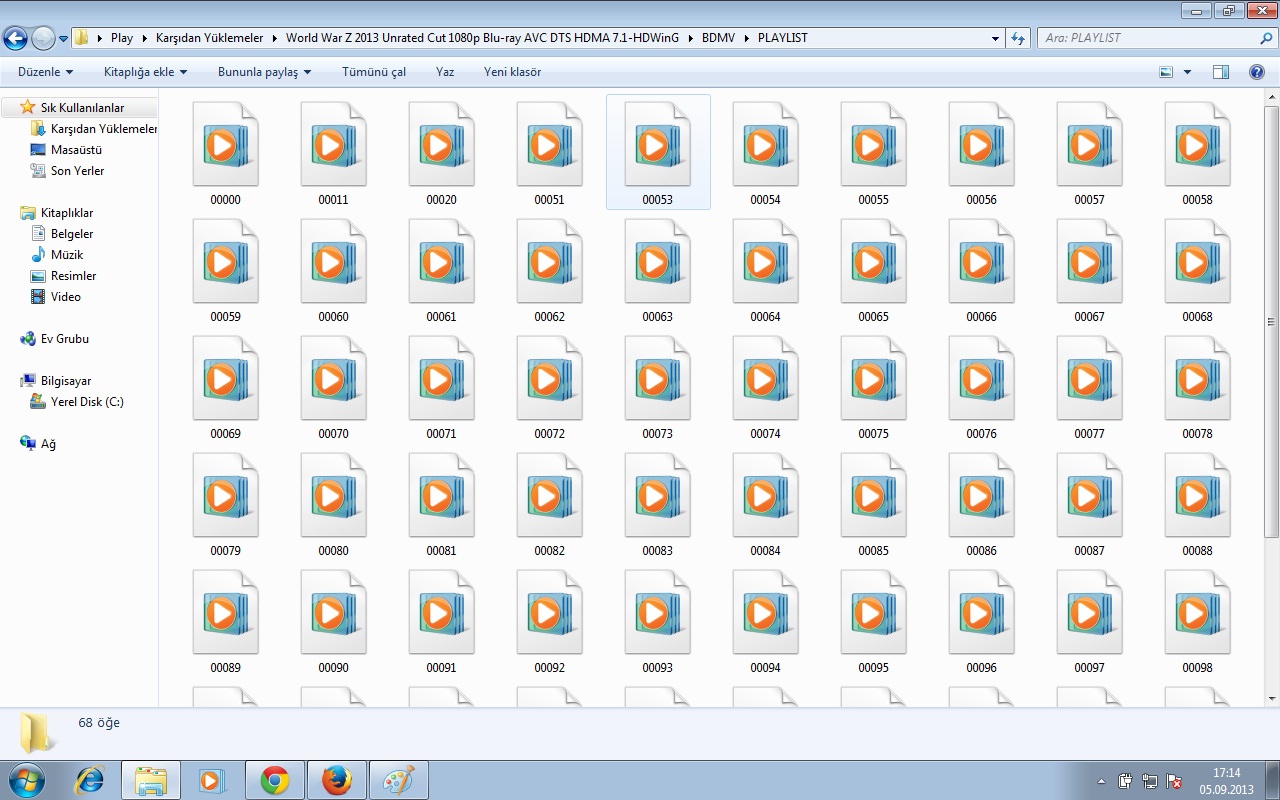Viewport: 1280px width, 800px height.
Task: Navigate to BDMV in the address path
Action: [718, 38]
